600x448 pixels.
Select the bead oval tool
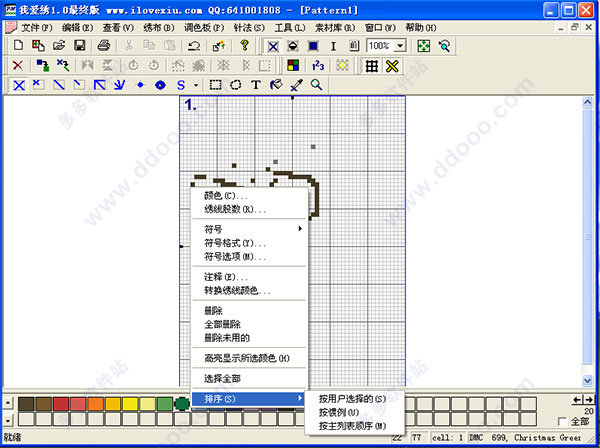pos(160,85)
